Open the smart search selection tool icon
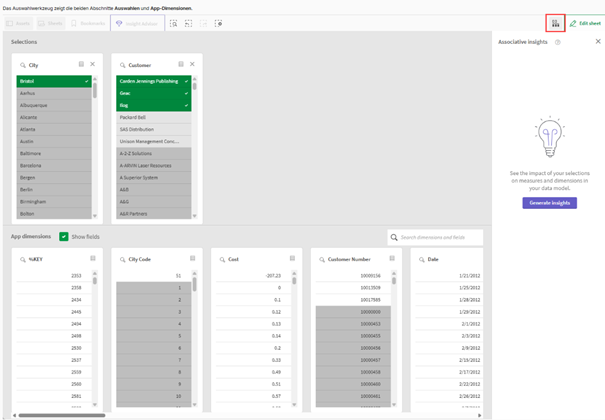Screen dimensions: 605x420 coord(174,24)
